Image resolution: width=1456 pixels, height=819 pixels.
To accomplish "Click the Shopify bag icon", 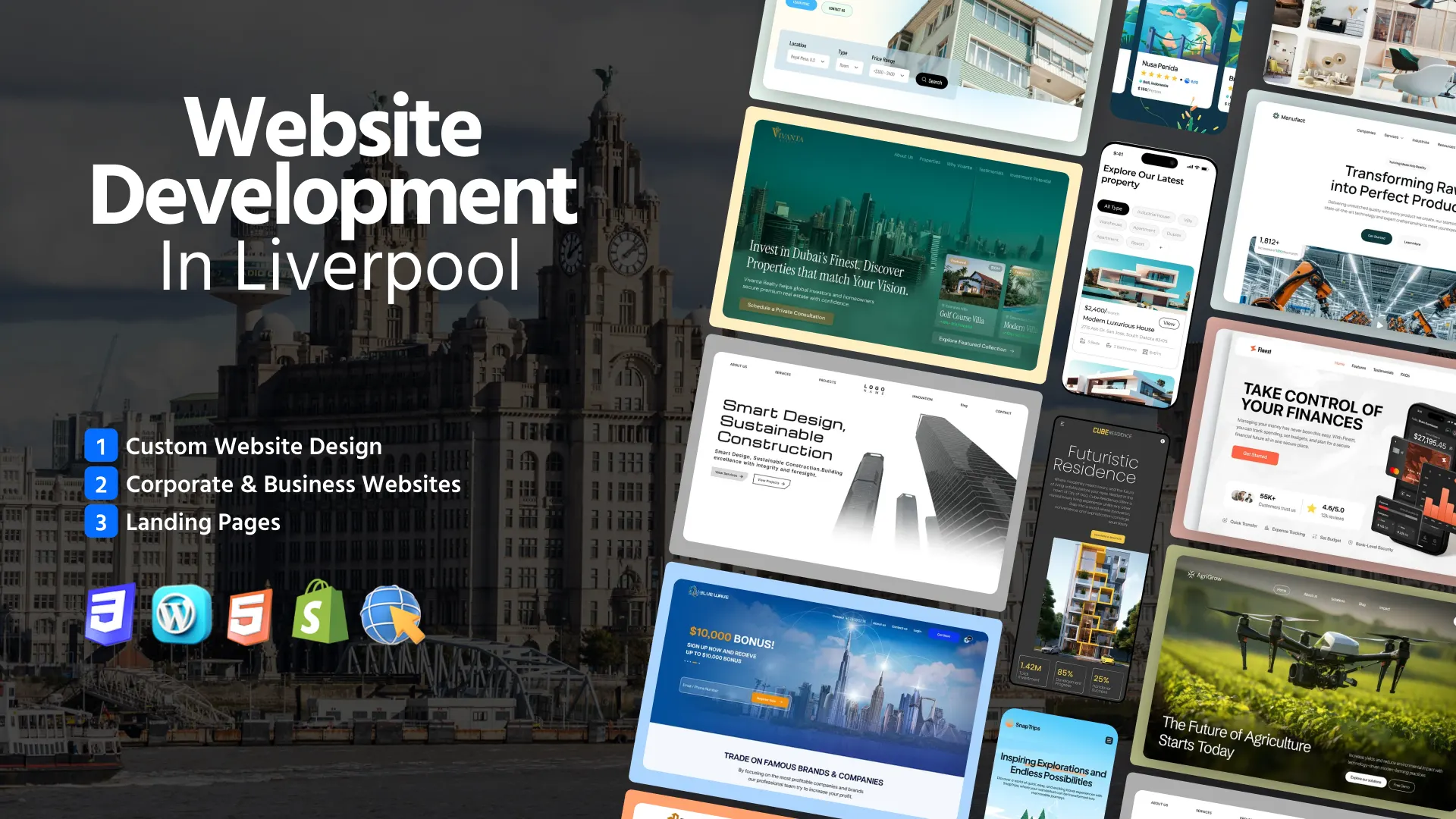I will (319, 613).
